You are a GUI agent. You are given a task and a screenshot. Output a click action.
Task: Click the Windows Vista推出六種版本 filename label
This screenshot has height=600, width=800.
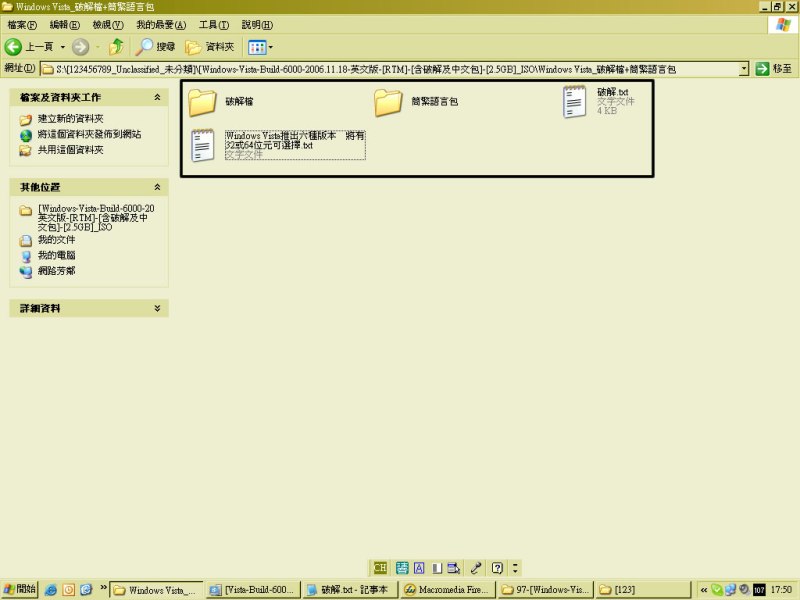(295, 140)
